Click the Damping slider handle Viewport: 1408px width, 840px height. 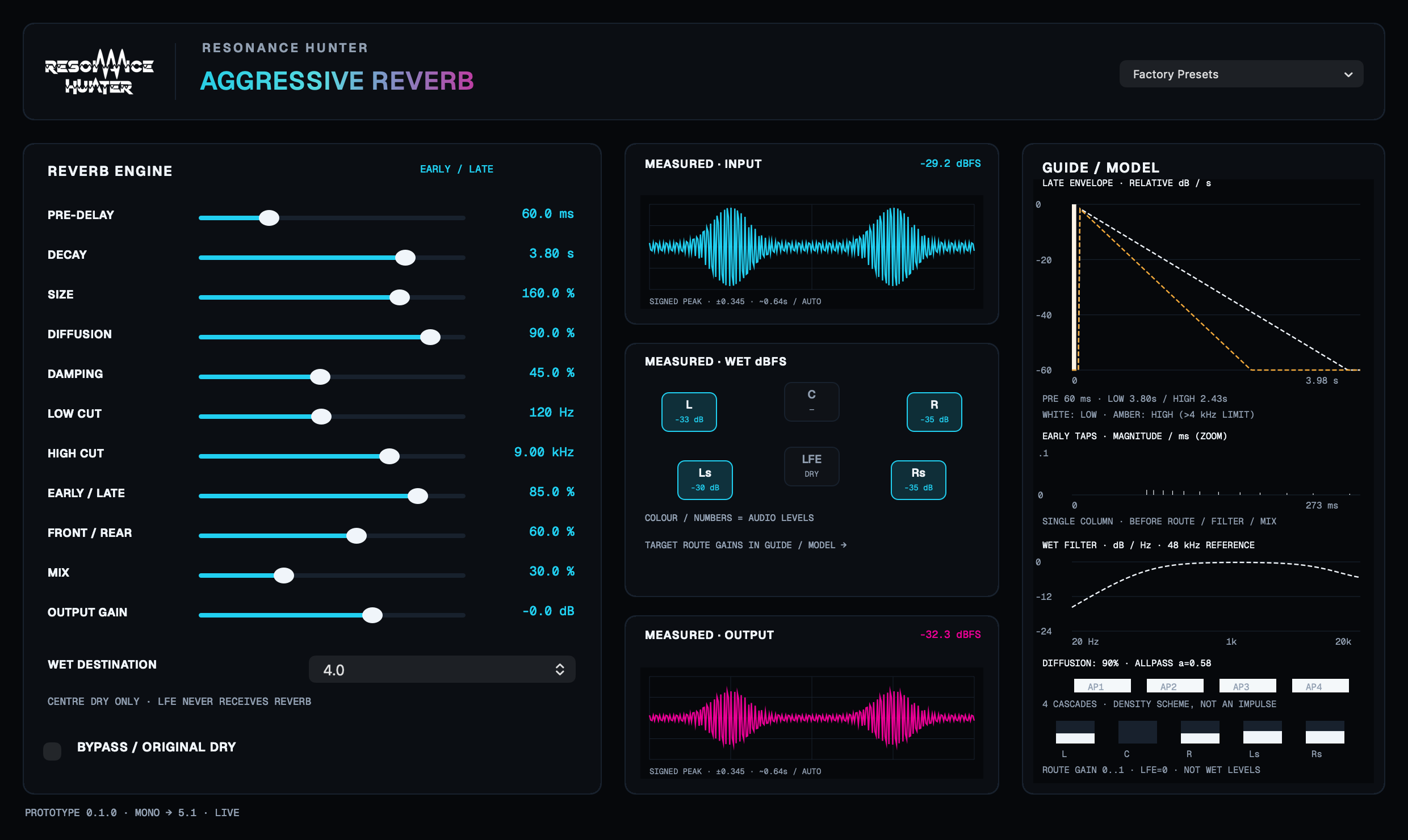click(x=320, y=377)
